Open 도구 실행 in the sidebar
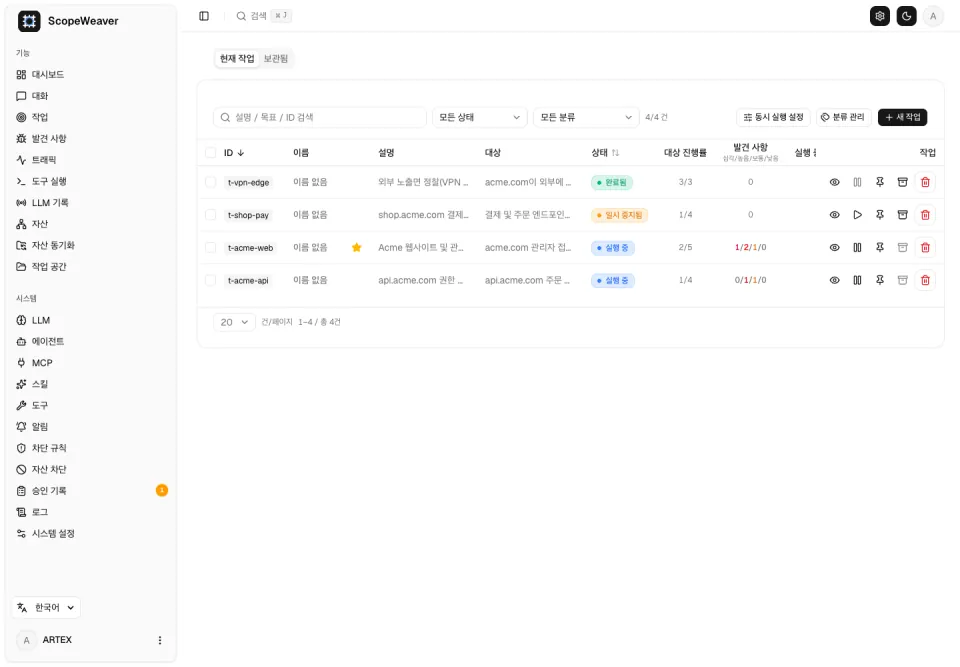 [91, 181]
